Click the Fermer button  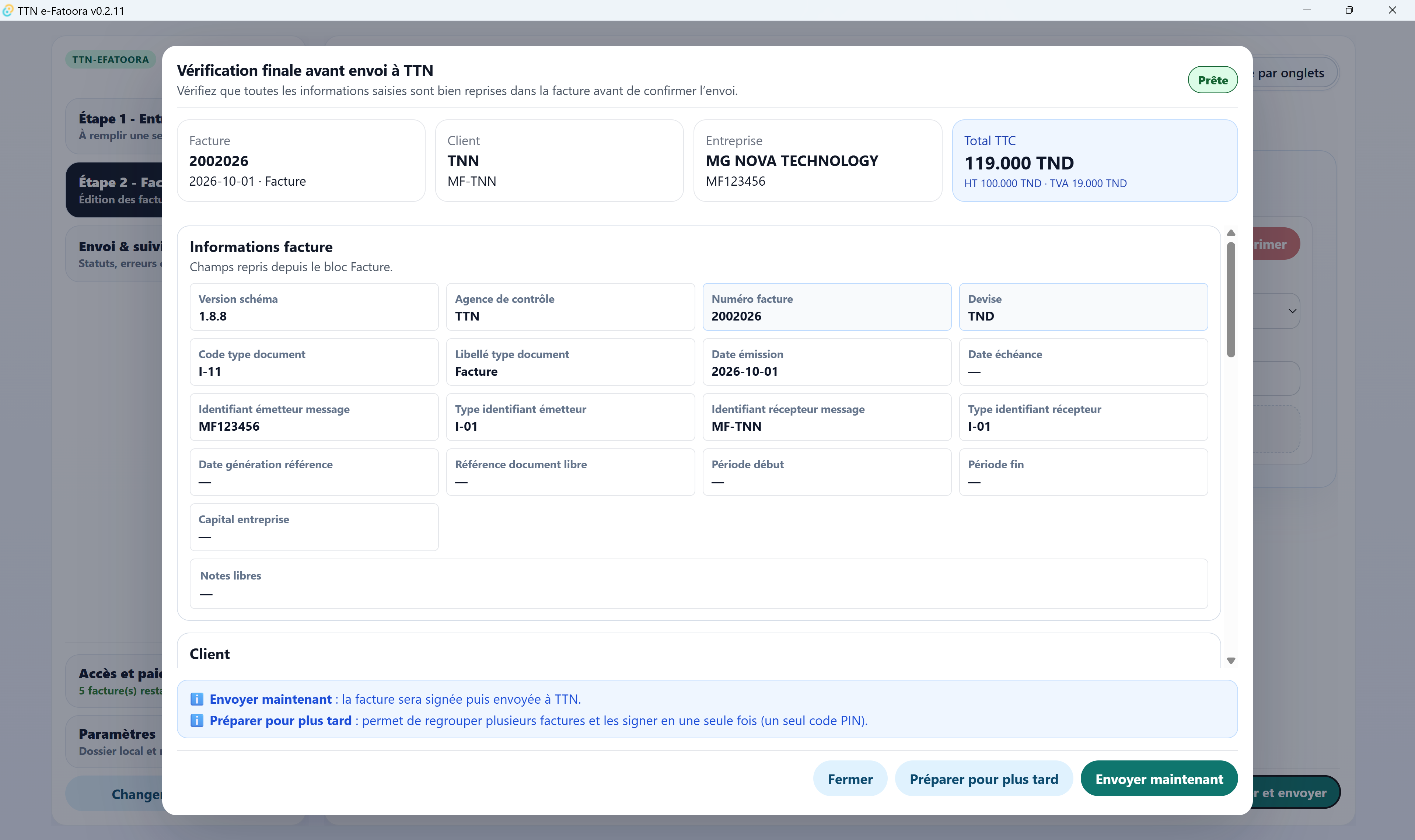coord(850,779)
